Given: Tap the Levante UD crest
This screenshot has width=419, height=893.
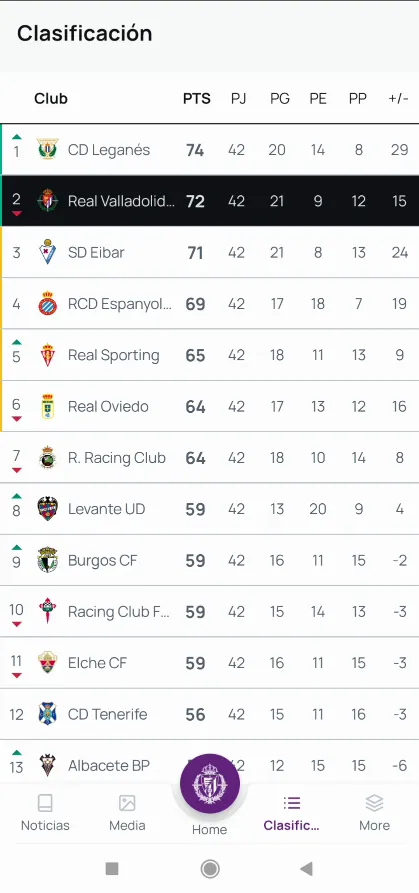Looking at the screenshot, I should click(47, 509).
